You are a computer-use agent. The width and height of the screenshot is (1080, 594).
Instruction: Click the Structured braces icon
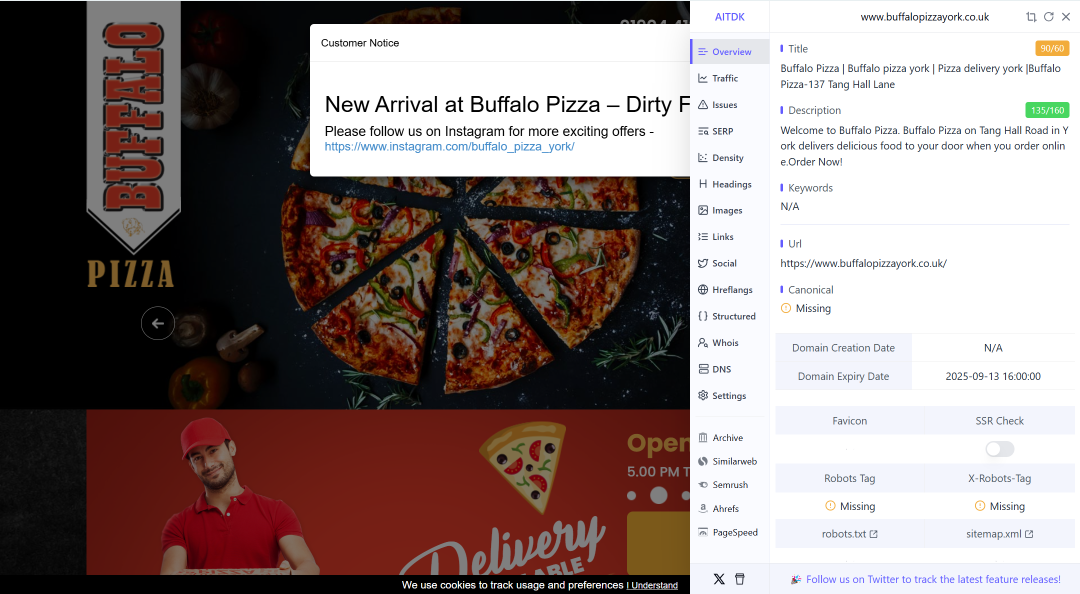703,316
